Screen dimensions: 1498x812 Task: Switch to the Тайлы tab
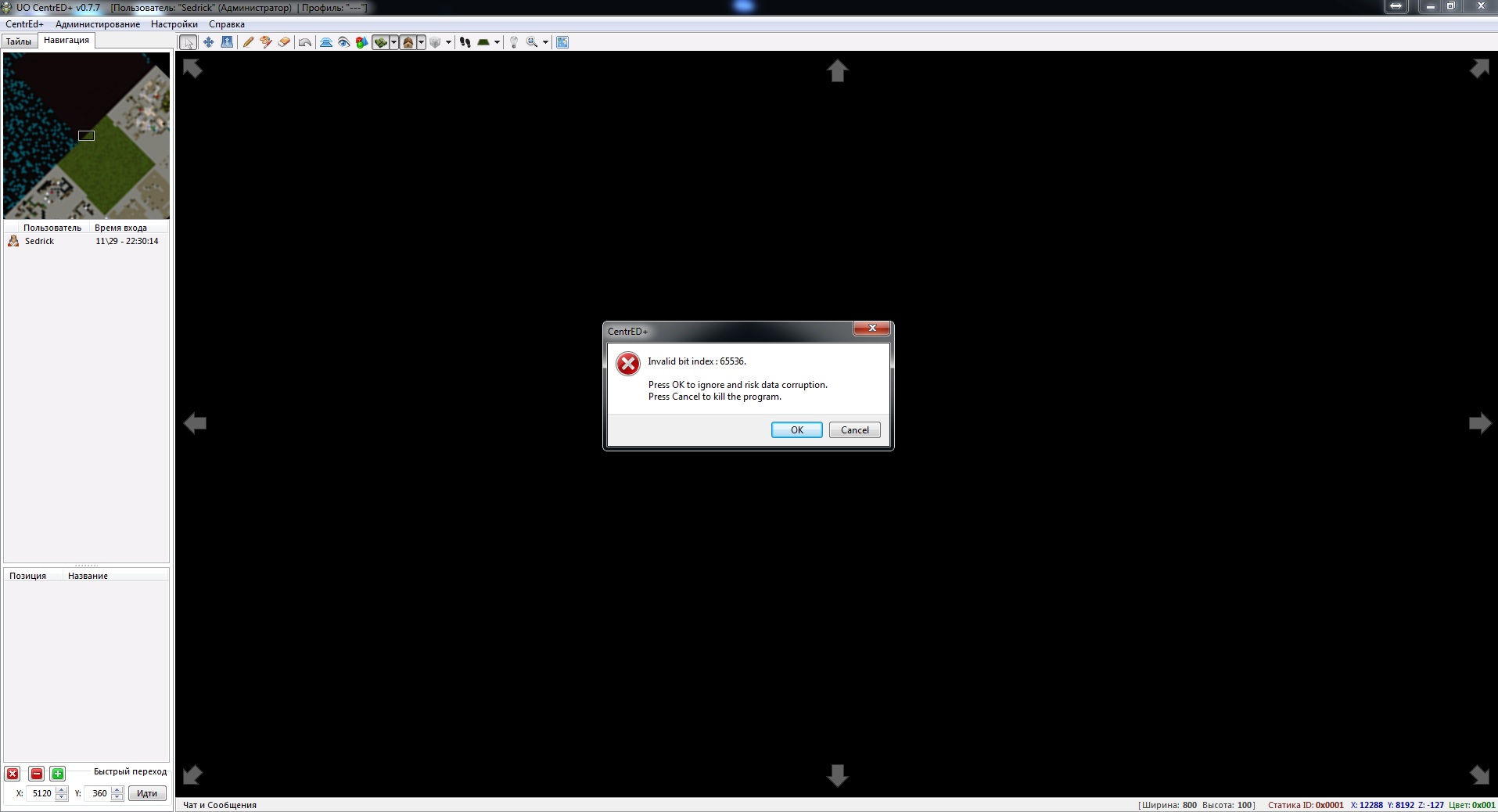(19, 41)
